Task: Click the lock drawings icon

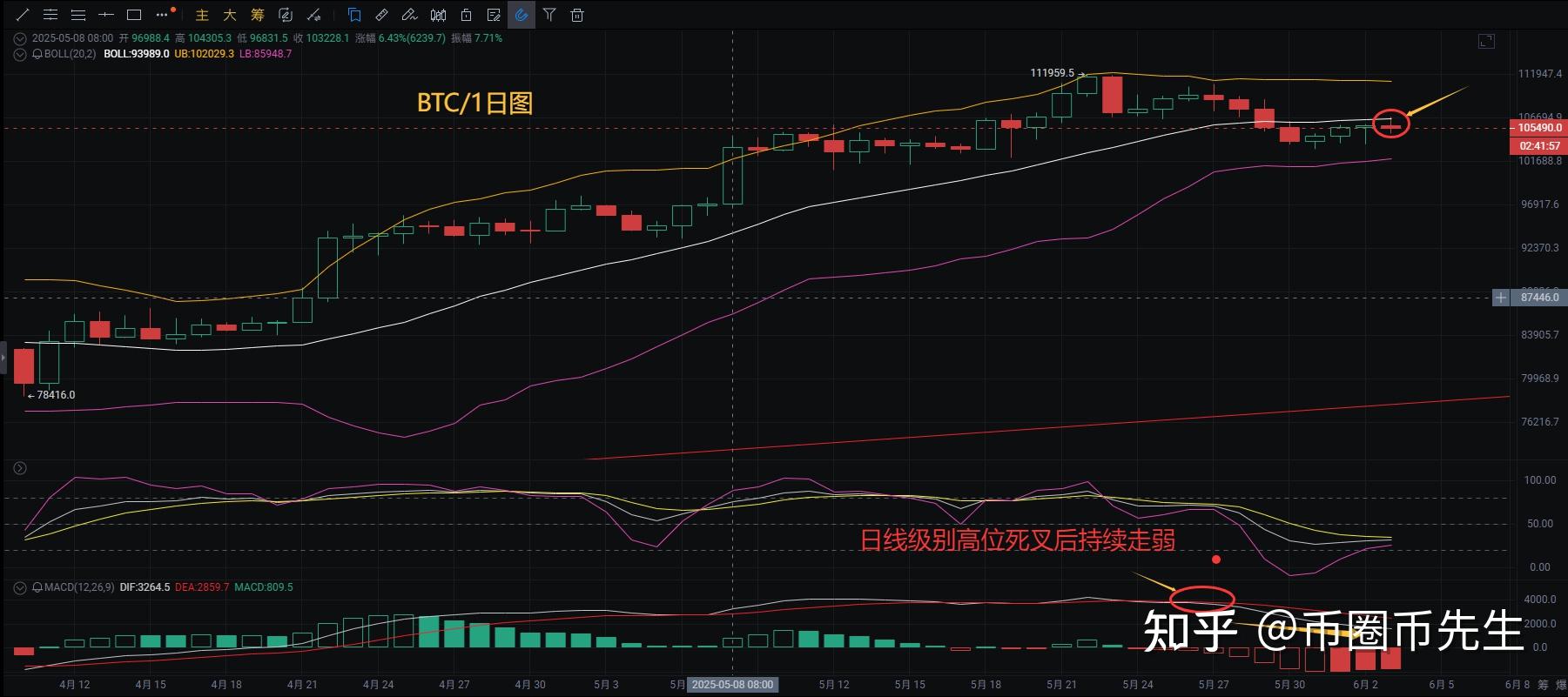Action: [x=466, y=15]
